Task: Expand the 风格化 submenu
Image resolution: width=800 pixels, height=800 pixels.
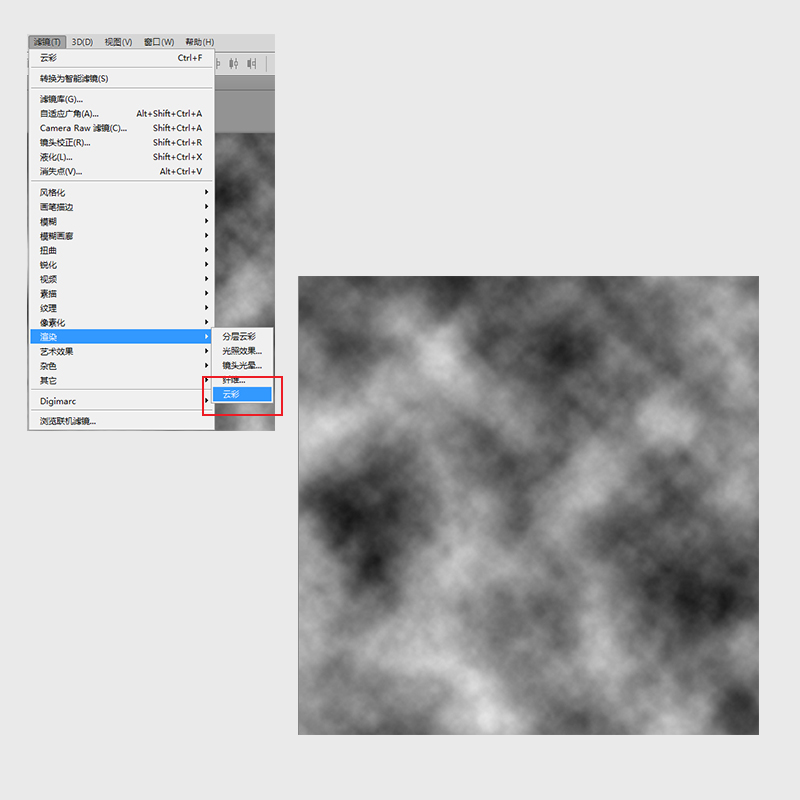Action: pyautogui.click(x=121, y=192)
